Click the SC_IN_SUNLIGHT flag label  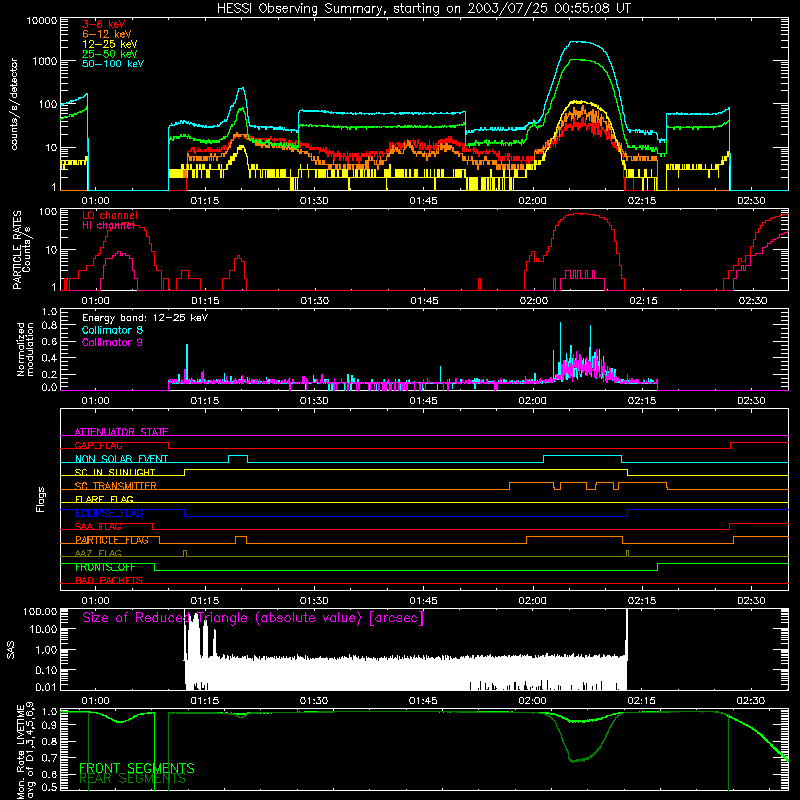coord(115,472)
